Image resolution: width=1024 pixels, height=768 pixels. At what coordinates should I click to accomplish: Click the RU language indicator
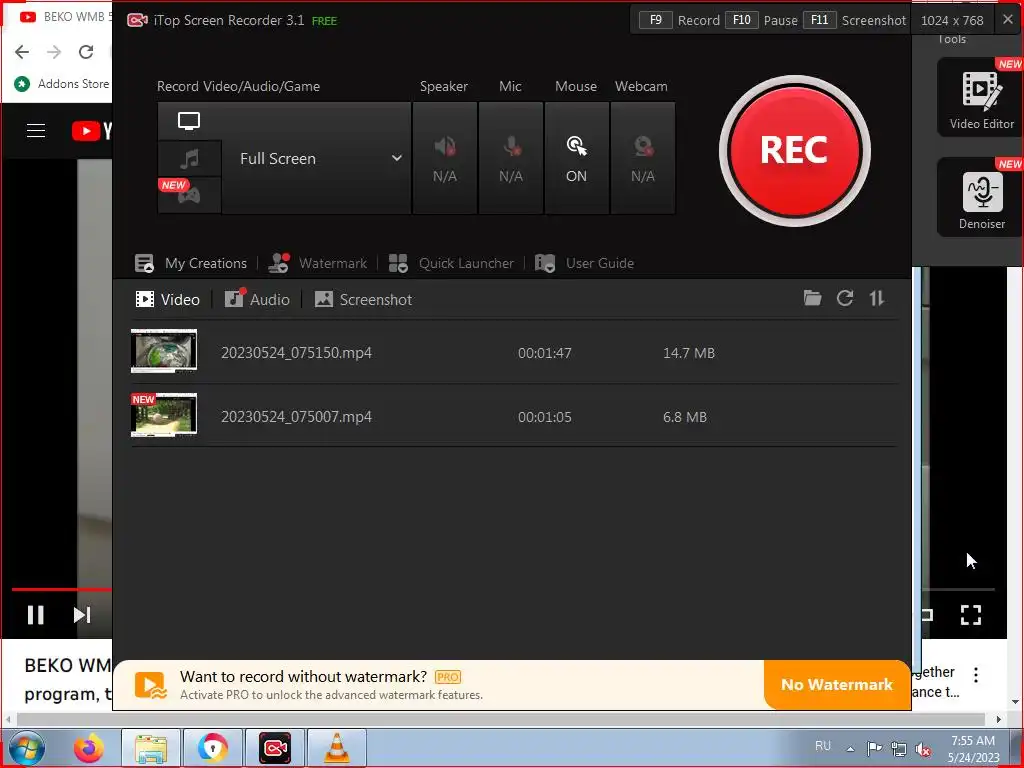[x=823, y=746]
